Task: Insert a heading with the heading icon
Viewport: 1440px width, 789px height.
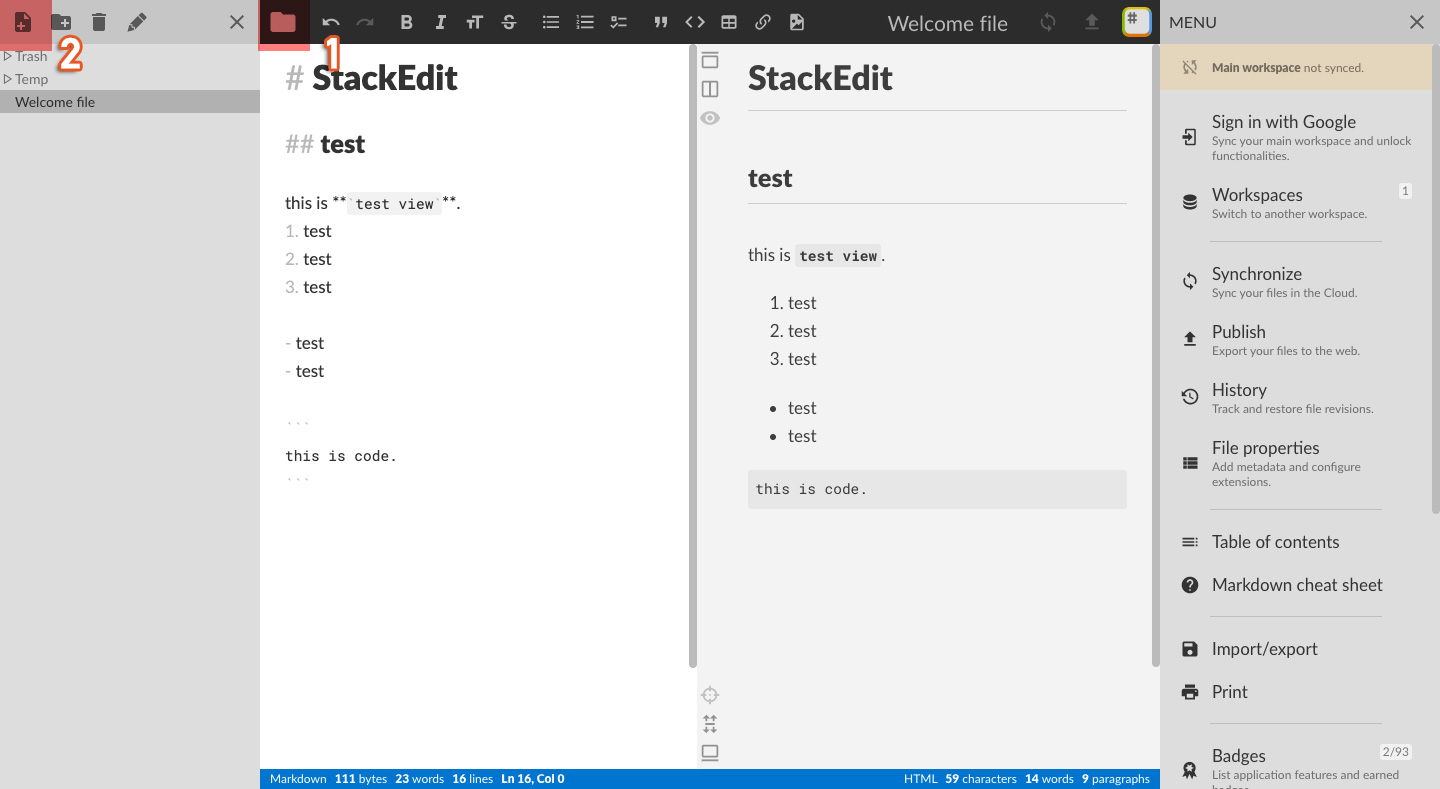Action: coord(474,22)
